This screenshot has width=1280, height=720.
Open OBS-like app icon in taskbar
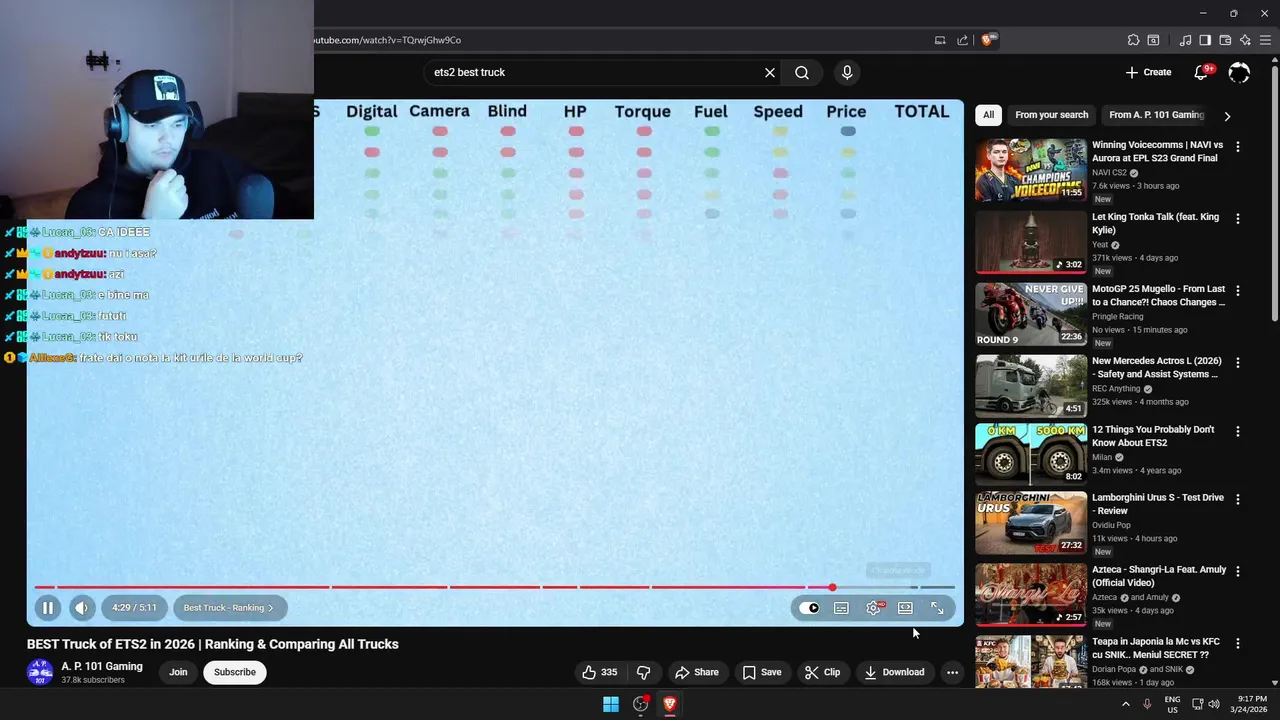[x=641, y=704]
